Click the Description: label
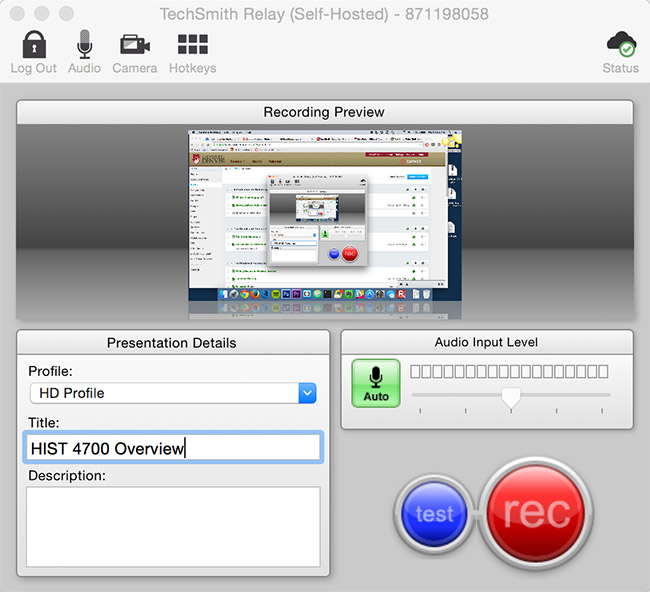Screen dimensions: 650x592 point(67,476)
